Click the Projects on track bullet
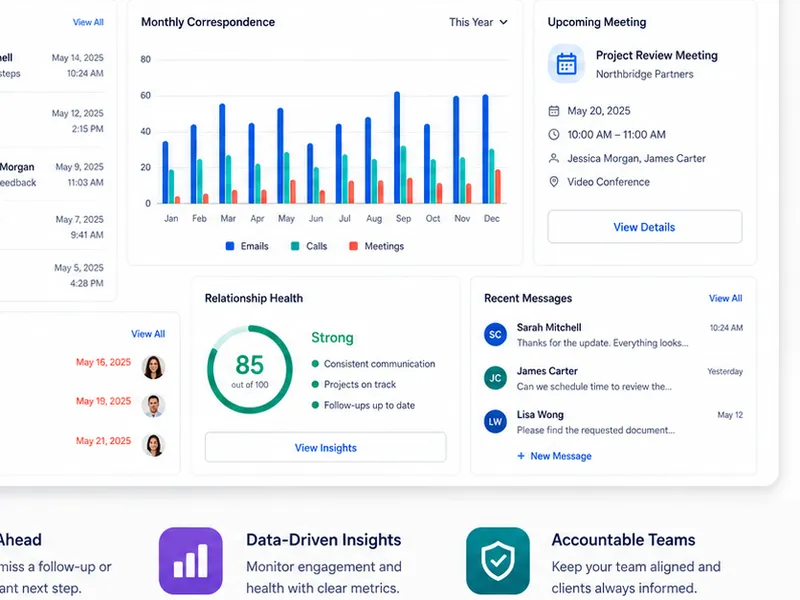This screenshot has height=600, width=800. 354,384
